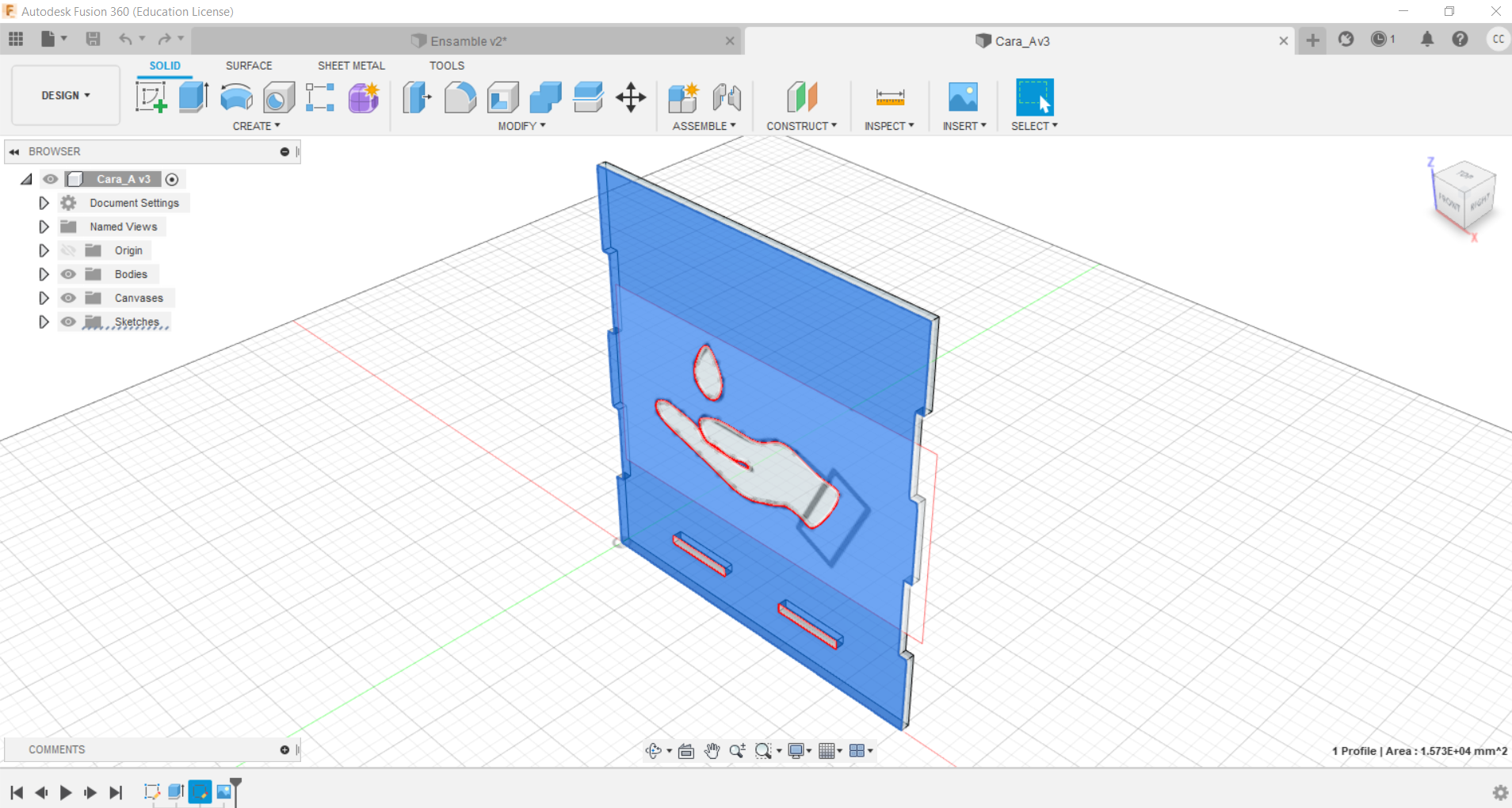Expand the Canvases node
This screenshot has height=808, width=1512.
tap(44, 298)
